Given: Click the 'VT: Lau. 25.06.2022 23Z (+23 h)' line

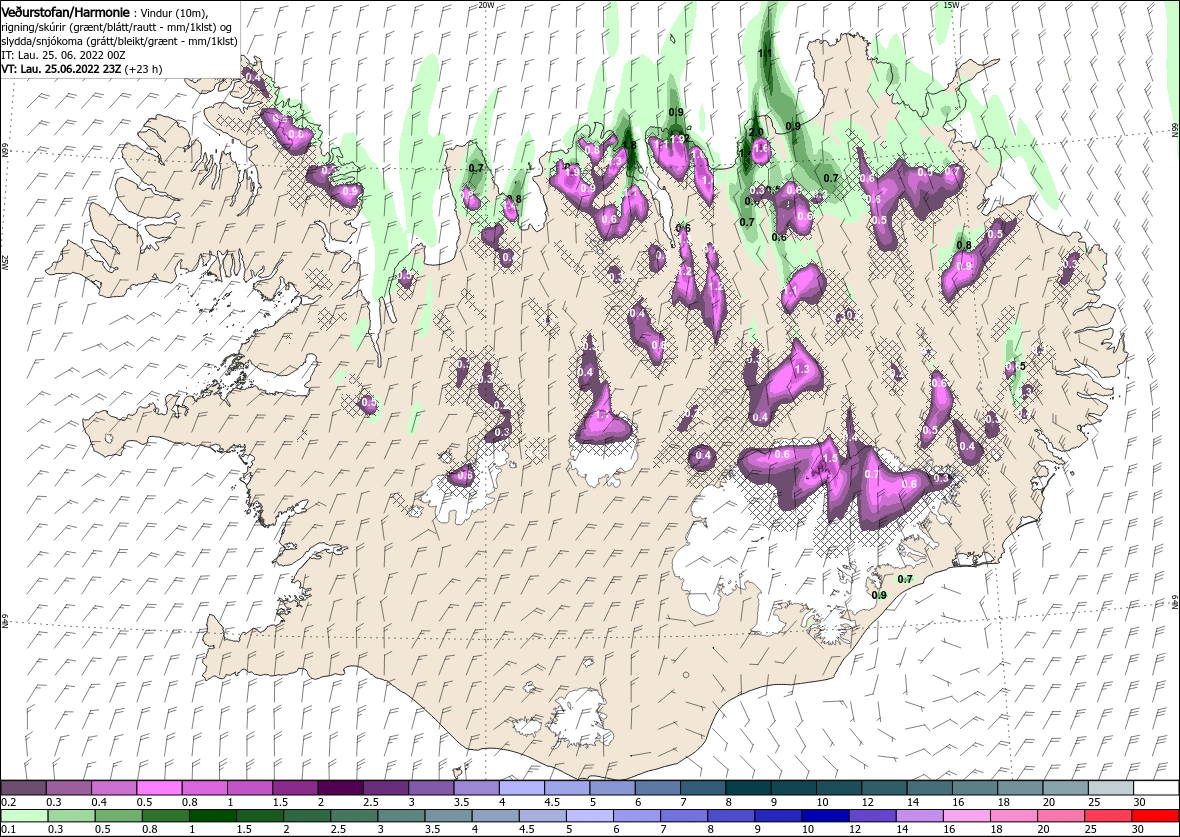Looking at the screenshot, I should click(x=82, y=68).
